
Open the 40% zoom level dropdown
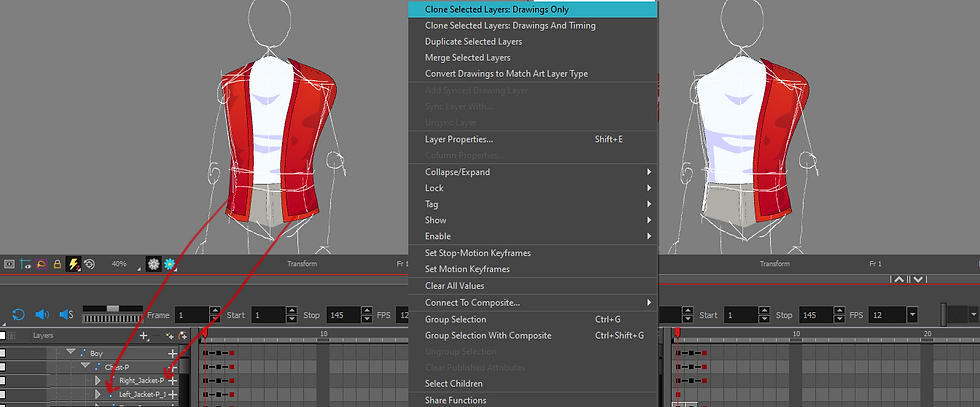pos(139,269)
